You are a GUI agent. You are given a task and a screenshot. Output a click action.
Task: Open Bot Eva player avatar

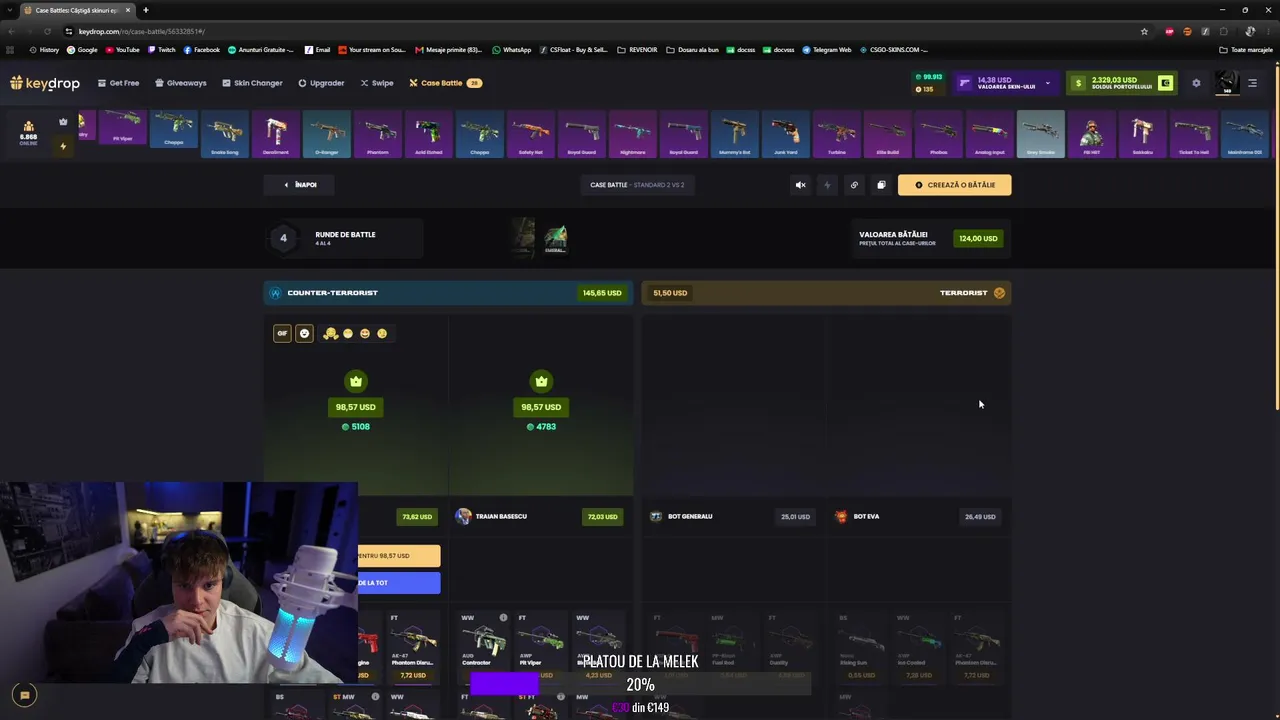(x=841, y=516)
